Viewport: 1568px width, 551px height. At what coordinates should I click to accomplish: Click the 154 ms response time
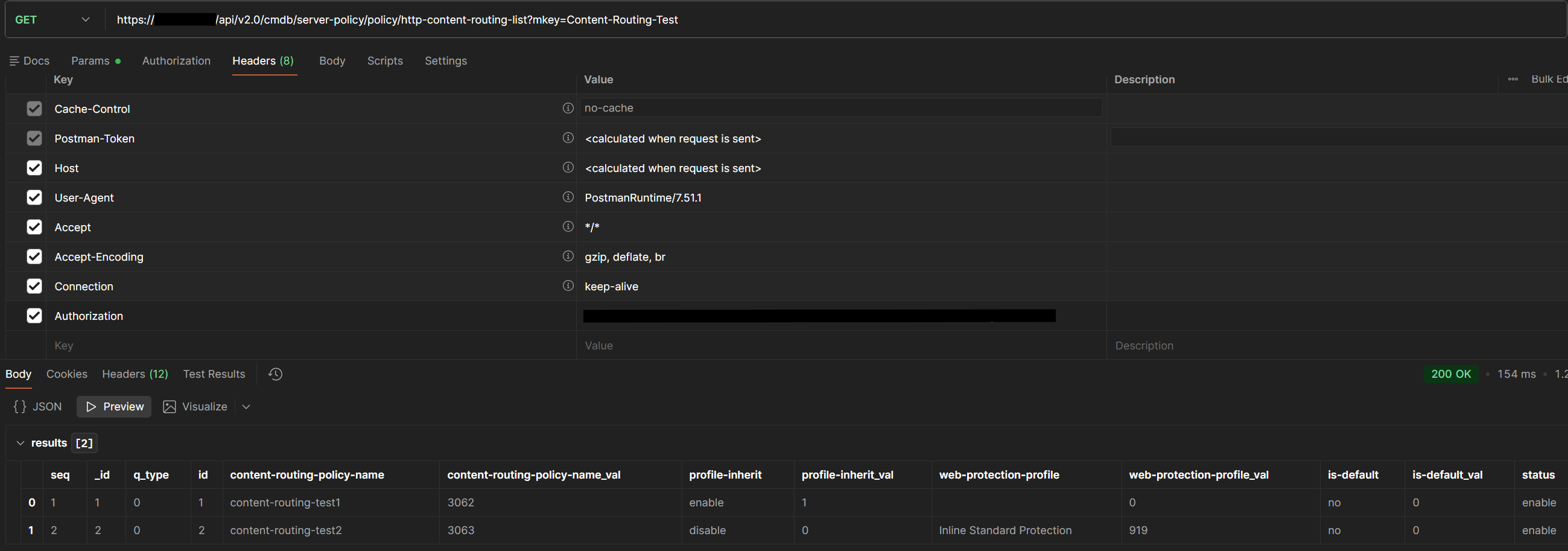click(1516, 374)
